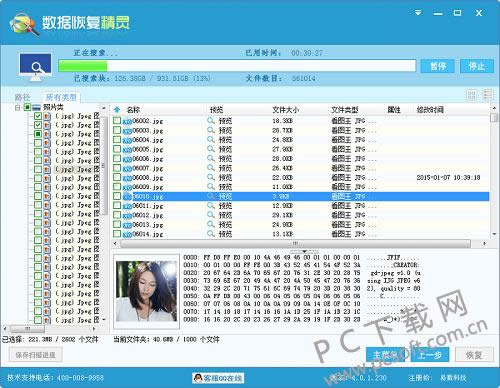
Task: Click the file icon of 06013.jpg
Action: pos(127,225)
